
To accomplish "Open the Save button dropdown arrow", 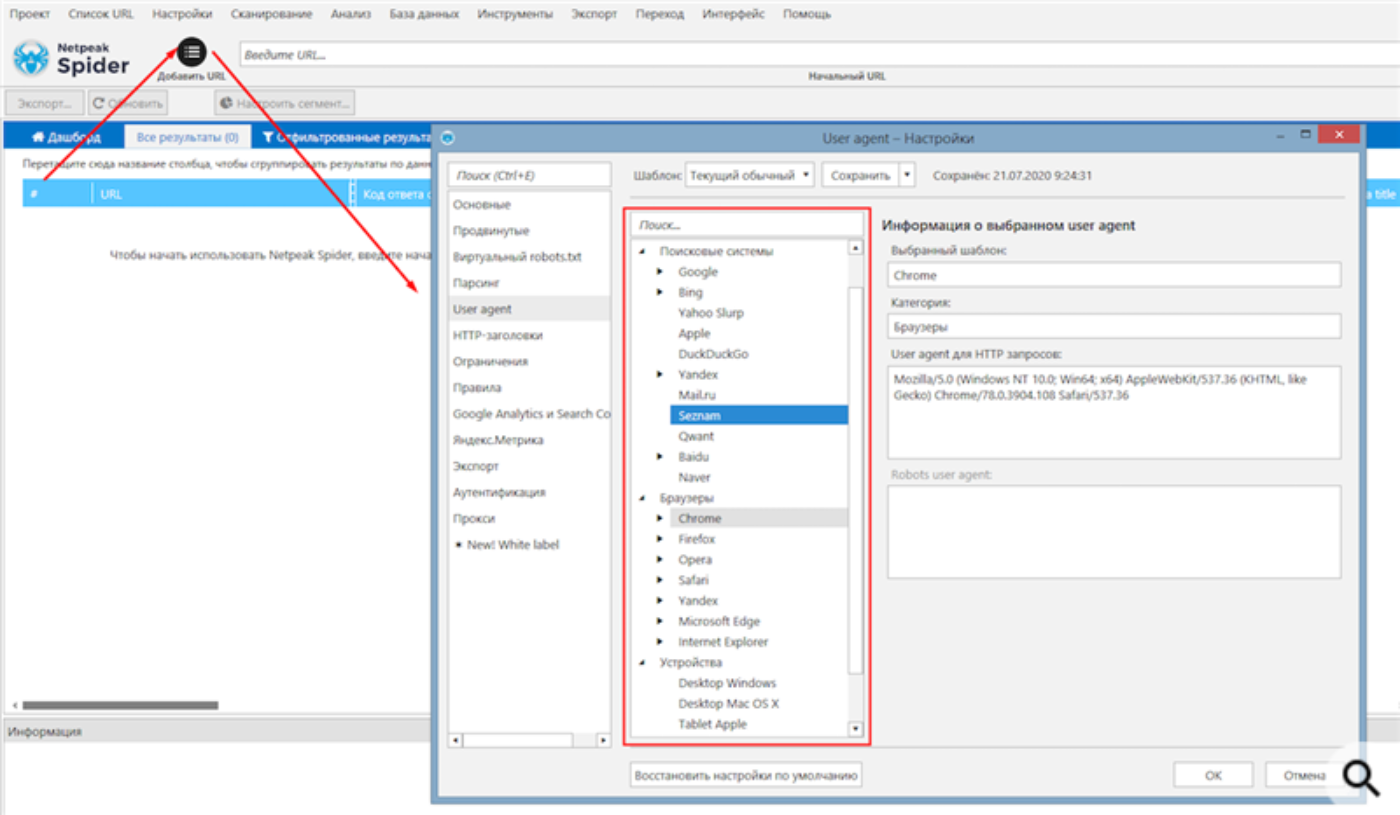I will tap(907, 175).
